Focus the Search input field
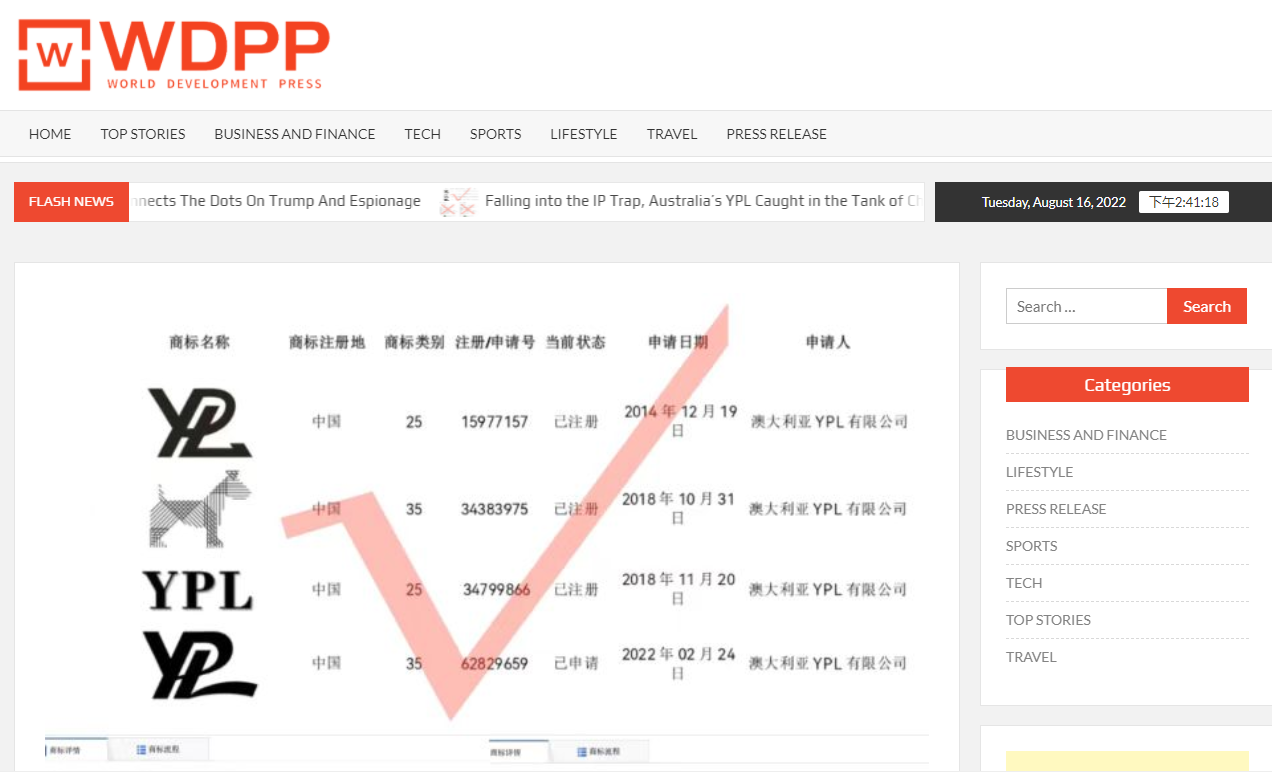The width and height of the screenshot is (1272, 773). [1086, 306]
